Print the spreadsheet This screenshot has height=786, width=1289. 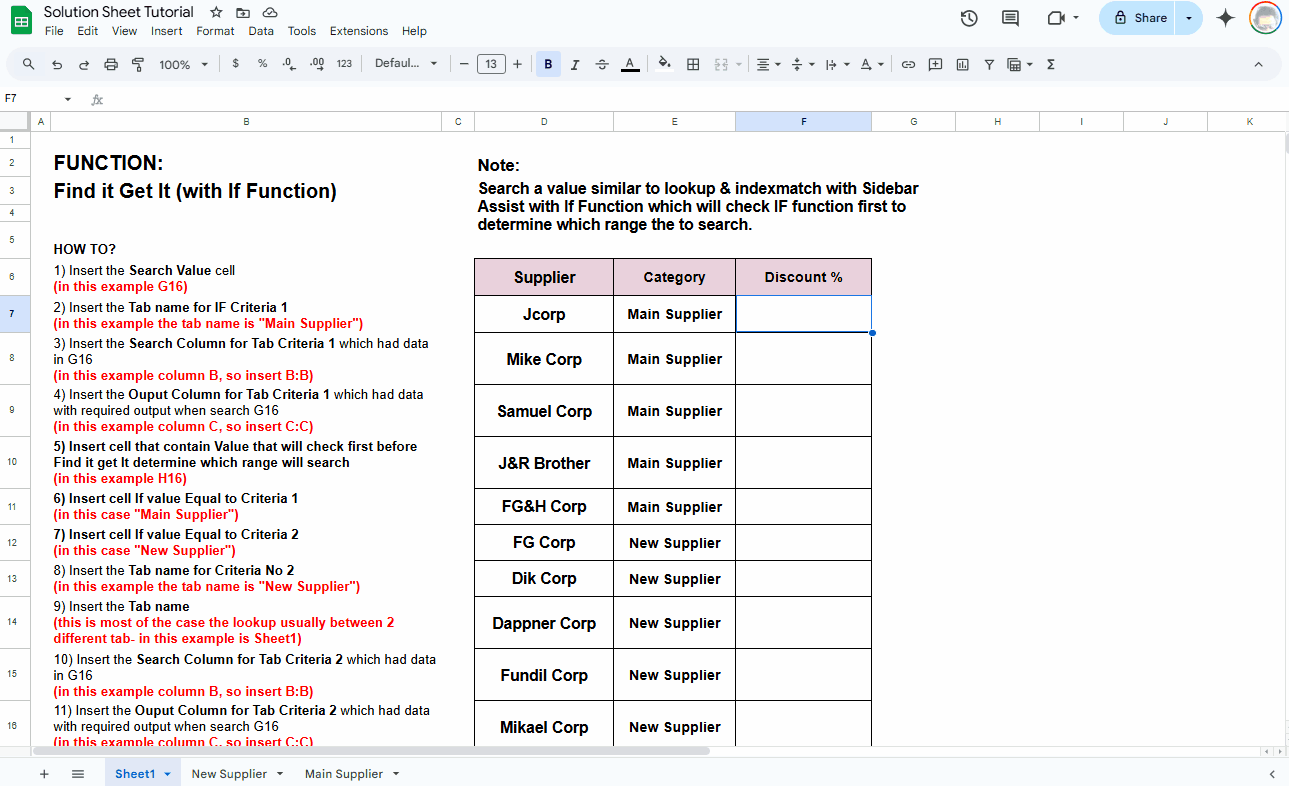pyautogui.click(x=111, y=64)
